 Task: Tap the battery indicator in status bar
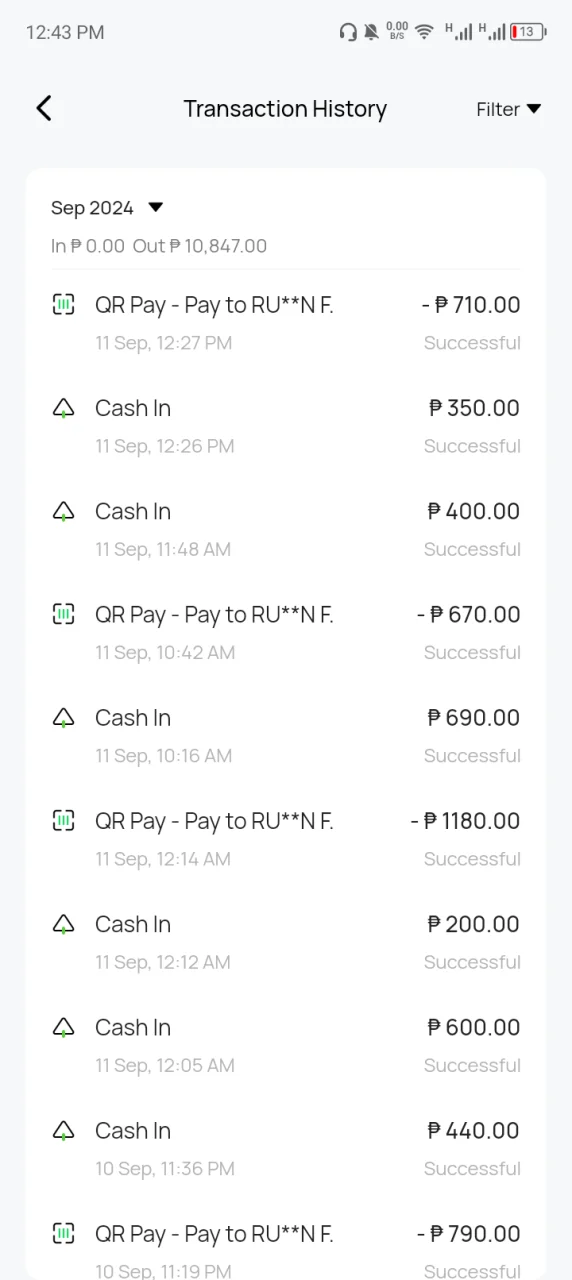(528, 32)
